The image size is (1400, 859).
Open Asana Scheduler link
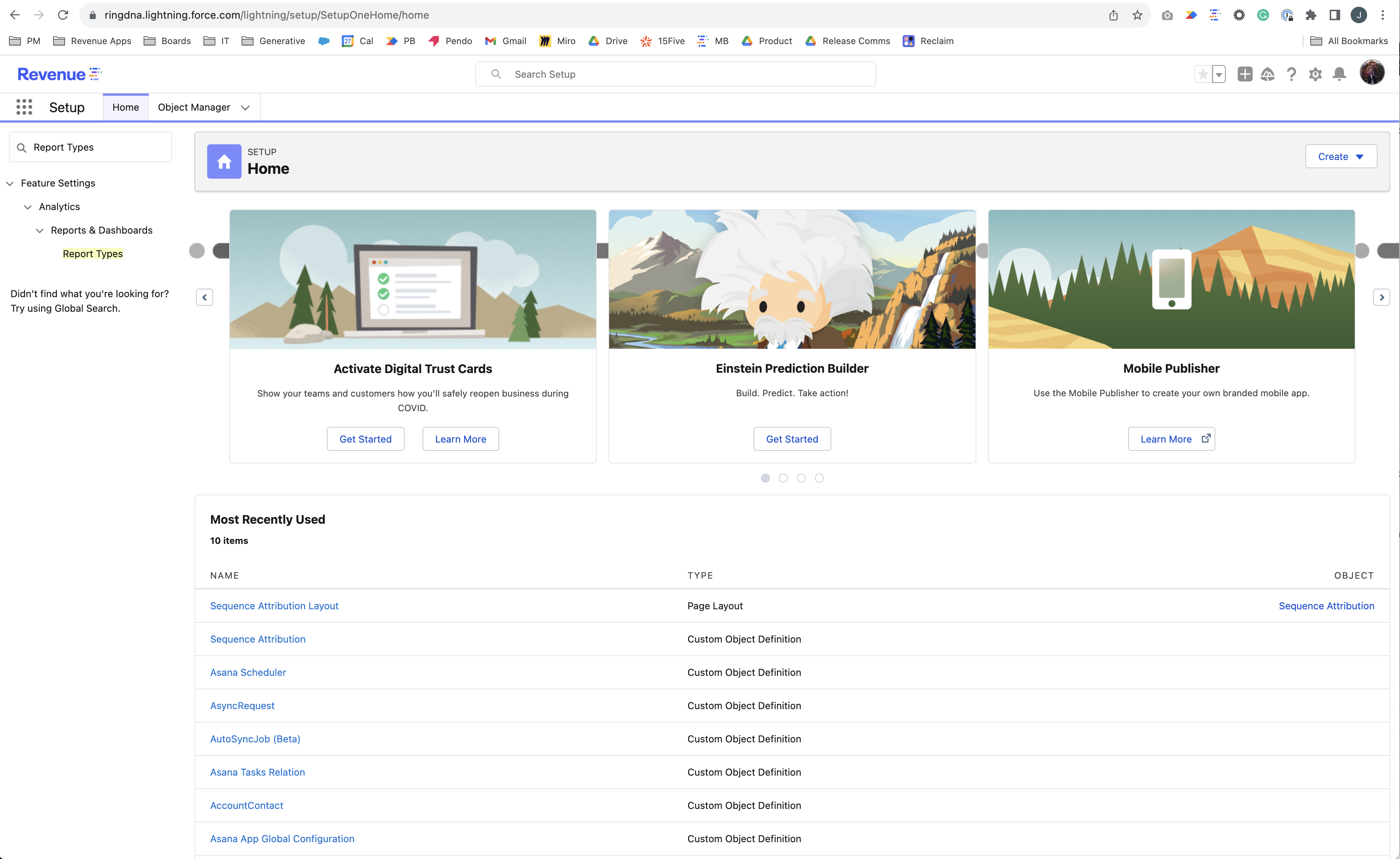click(x=248, y=672)
